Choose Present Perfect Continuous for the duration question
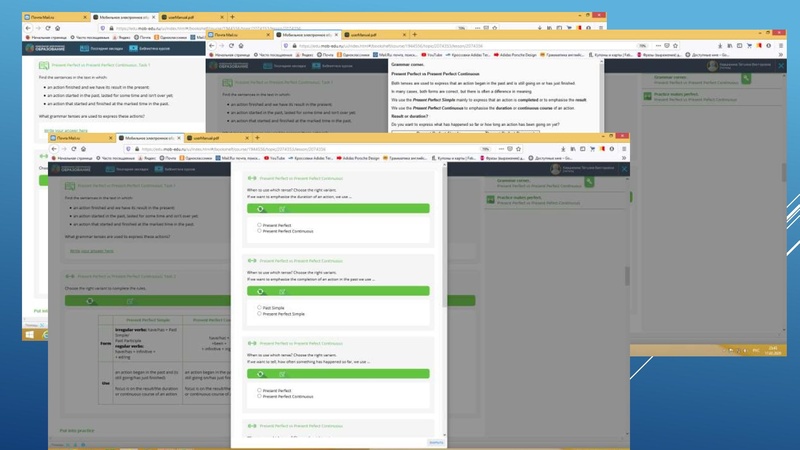This screenshot has width=800, height=450. pyautogui.click(x=260, y=231)
